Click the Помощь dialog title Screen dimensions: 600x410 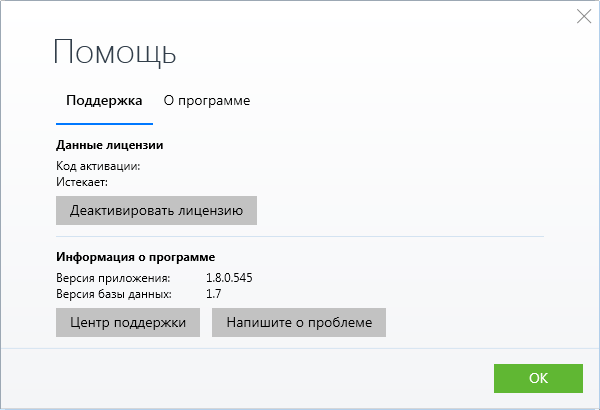[x=115, y=52]
